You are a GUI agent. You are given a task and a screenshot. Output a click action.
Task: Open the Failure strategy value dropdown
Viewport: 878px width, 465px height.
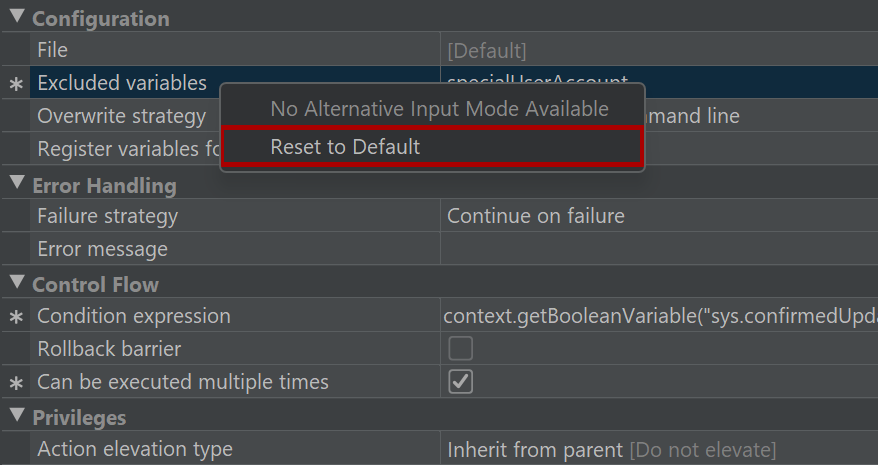[x=659, y=216]
